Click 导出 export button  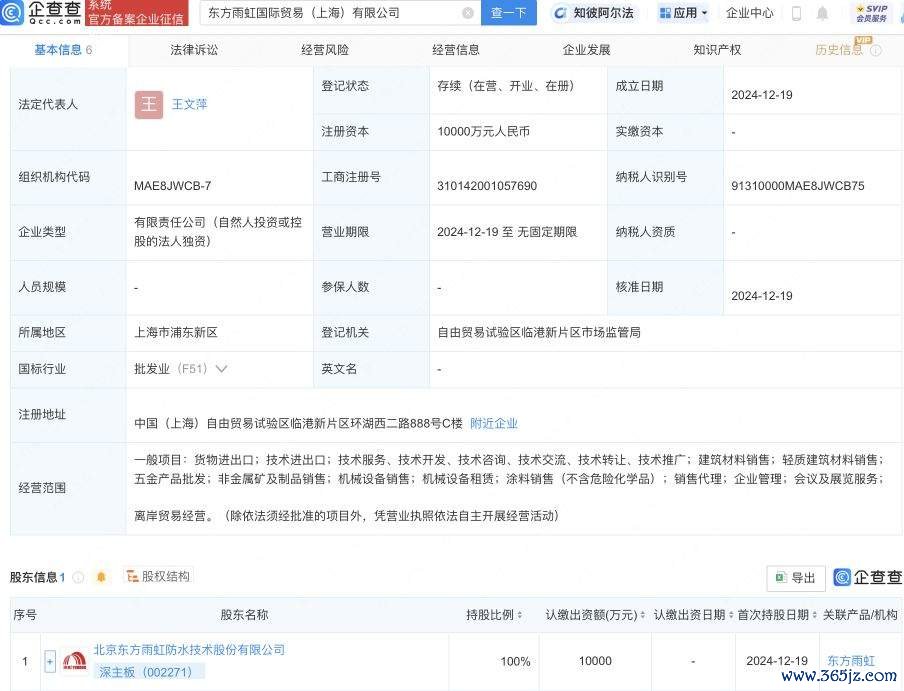point(796,577)
